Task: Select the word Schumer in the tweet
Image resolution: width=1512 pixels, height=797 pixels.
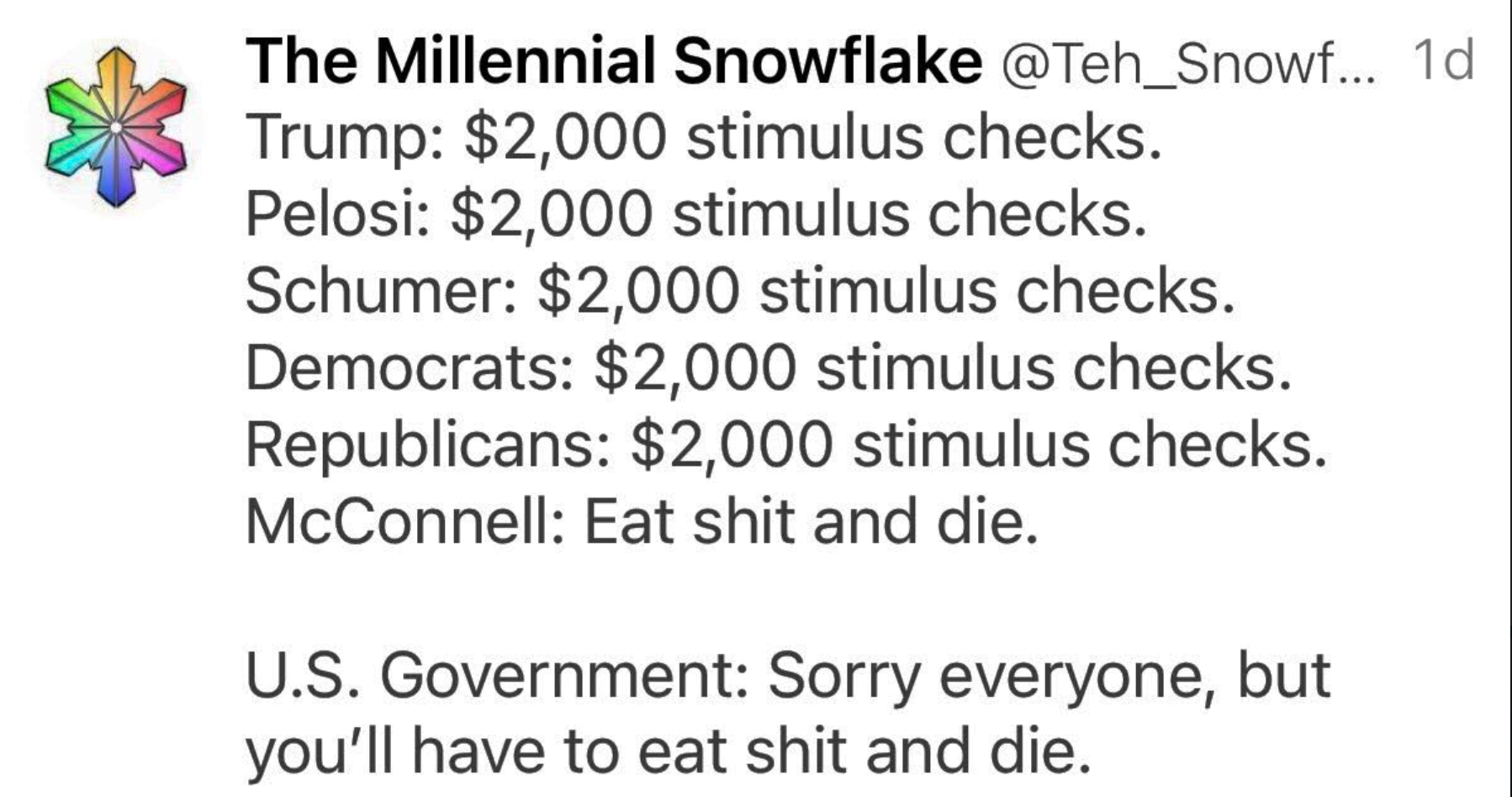Action: 375,291
